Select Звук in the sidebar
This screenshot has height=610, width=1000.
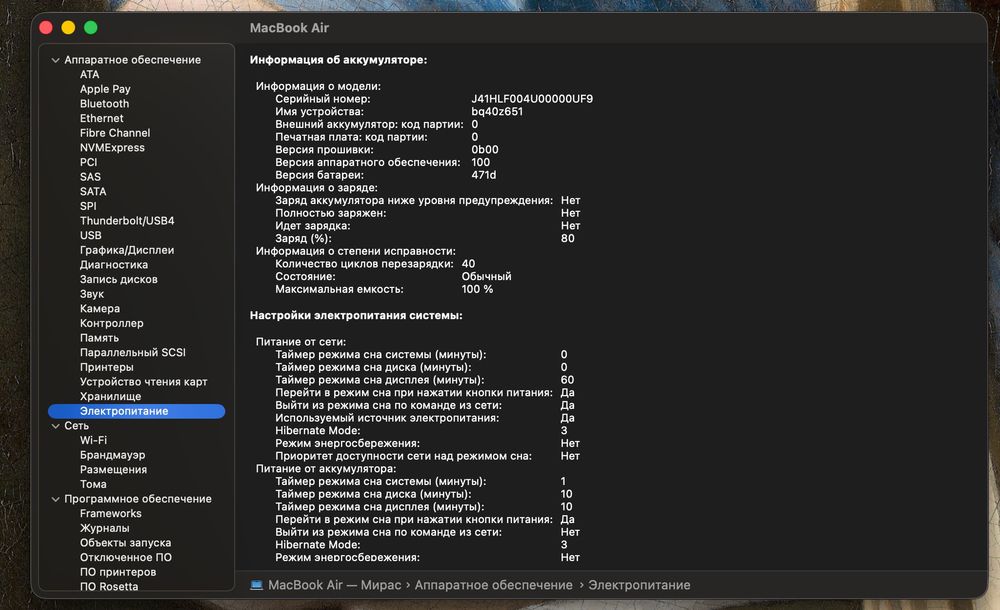point(92,295)
